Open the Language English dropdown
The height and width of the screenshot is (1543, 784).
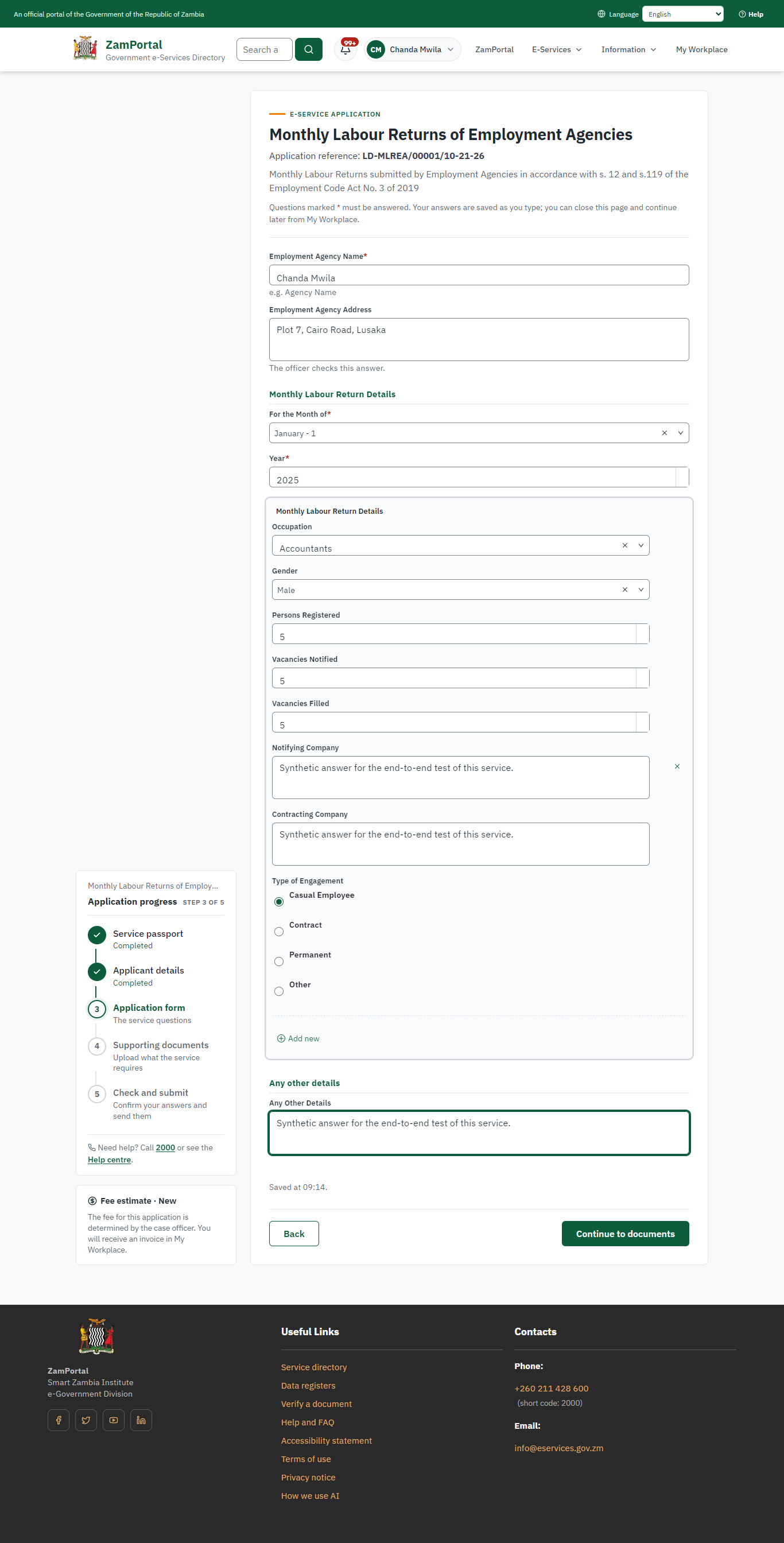pos(683,14)
